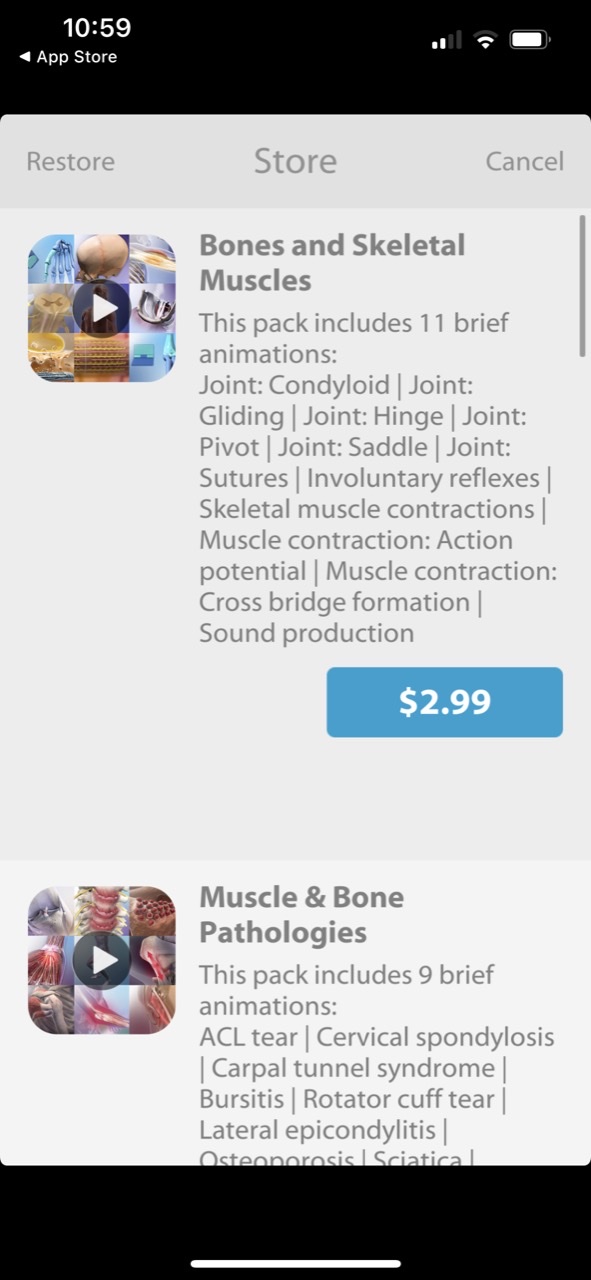The image size is (591, 1280).
Task: Tap the Wi-Fi status icon
Action: pyautogui.click(x=486, y=41)
